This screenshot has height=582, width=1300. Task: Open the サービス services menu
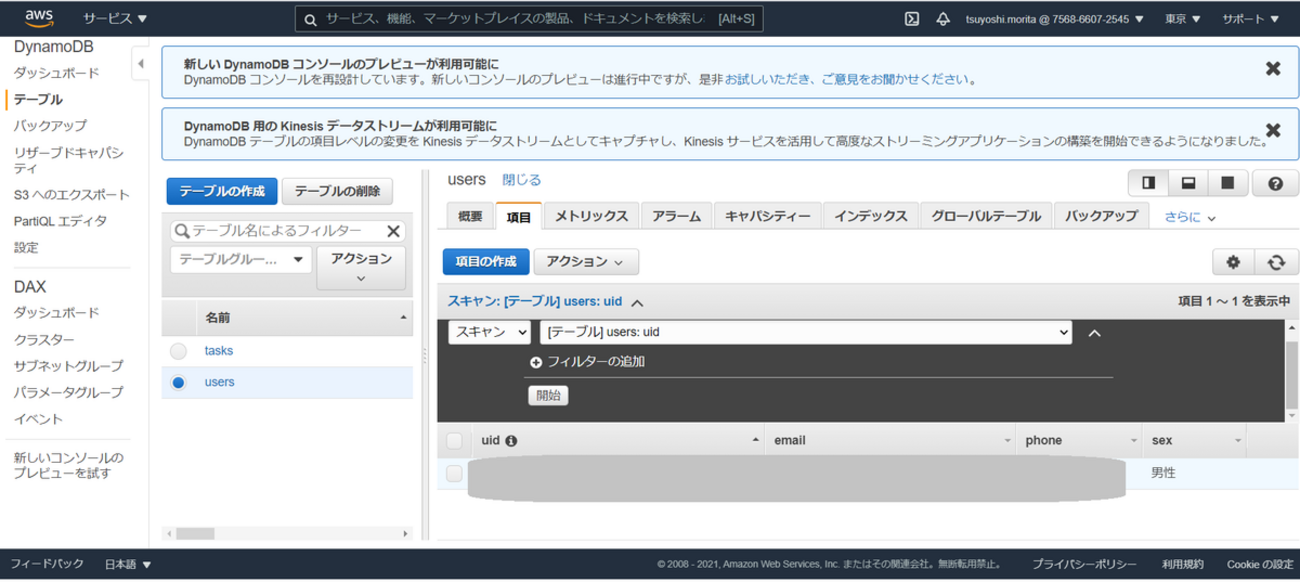pos(115,19)
